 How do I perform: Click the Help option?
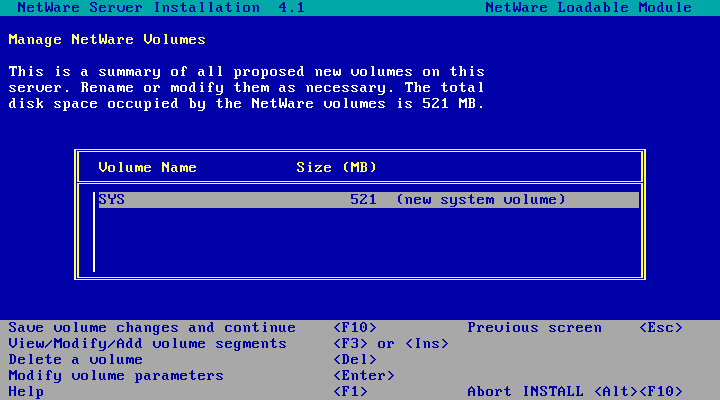coord(26,392)
